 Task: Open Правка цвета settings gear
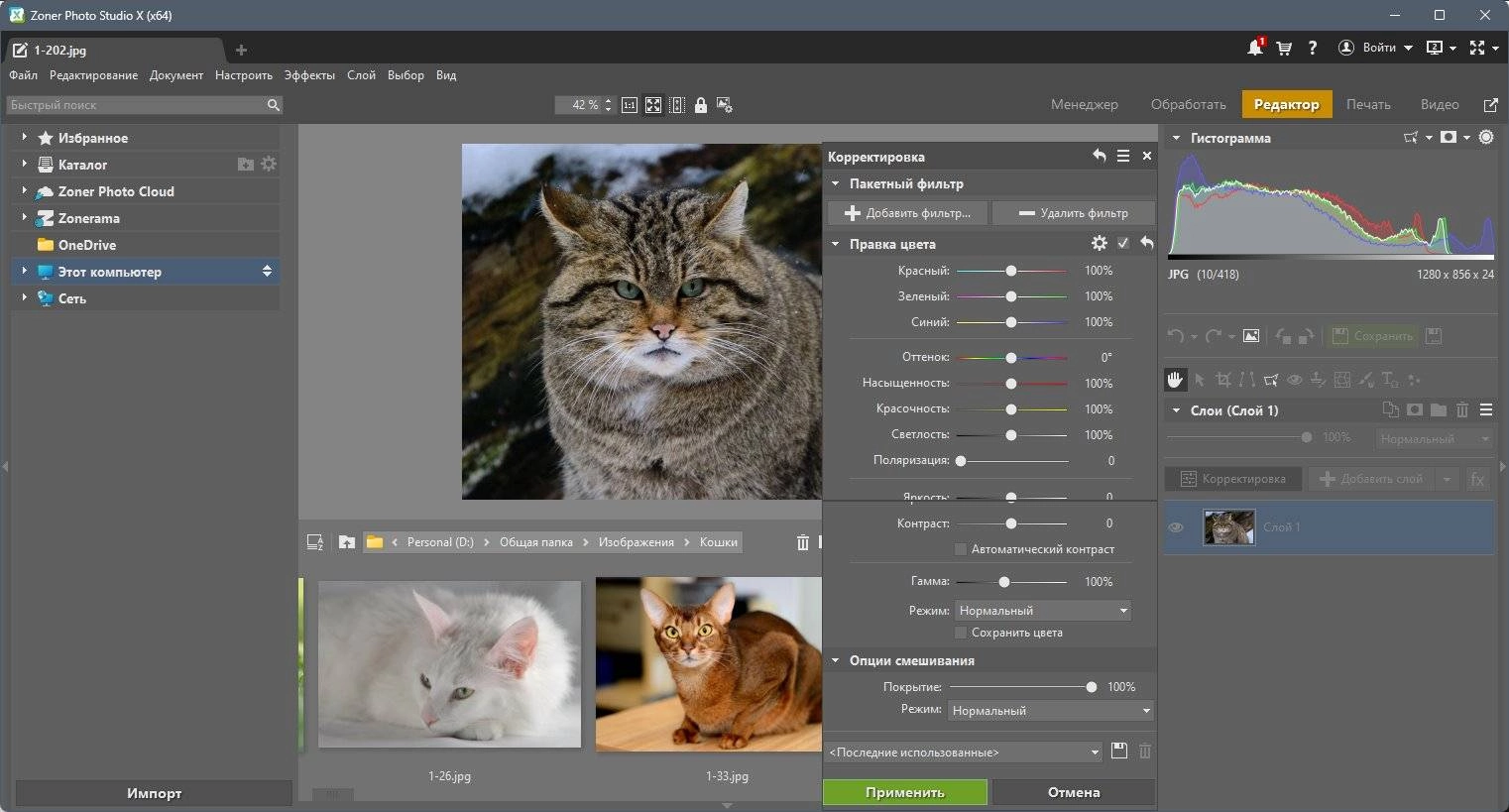click(x=1099, y=243)
